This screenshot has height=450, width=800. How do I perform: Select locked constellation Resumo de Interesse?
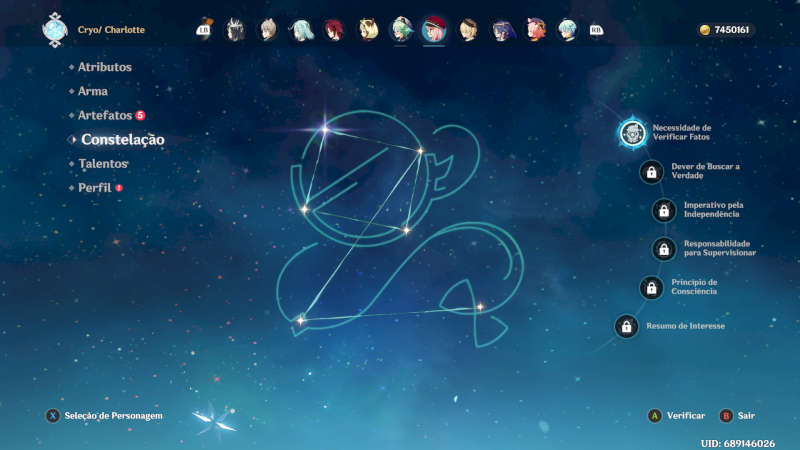pyautogui.click(x=627, y=327)
